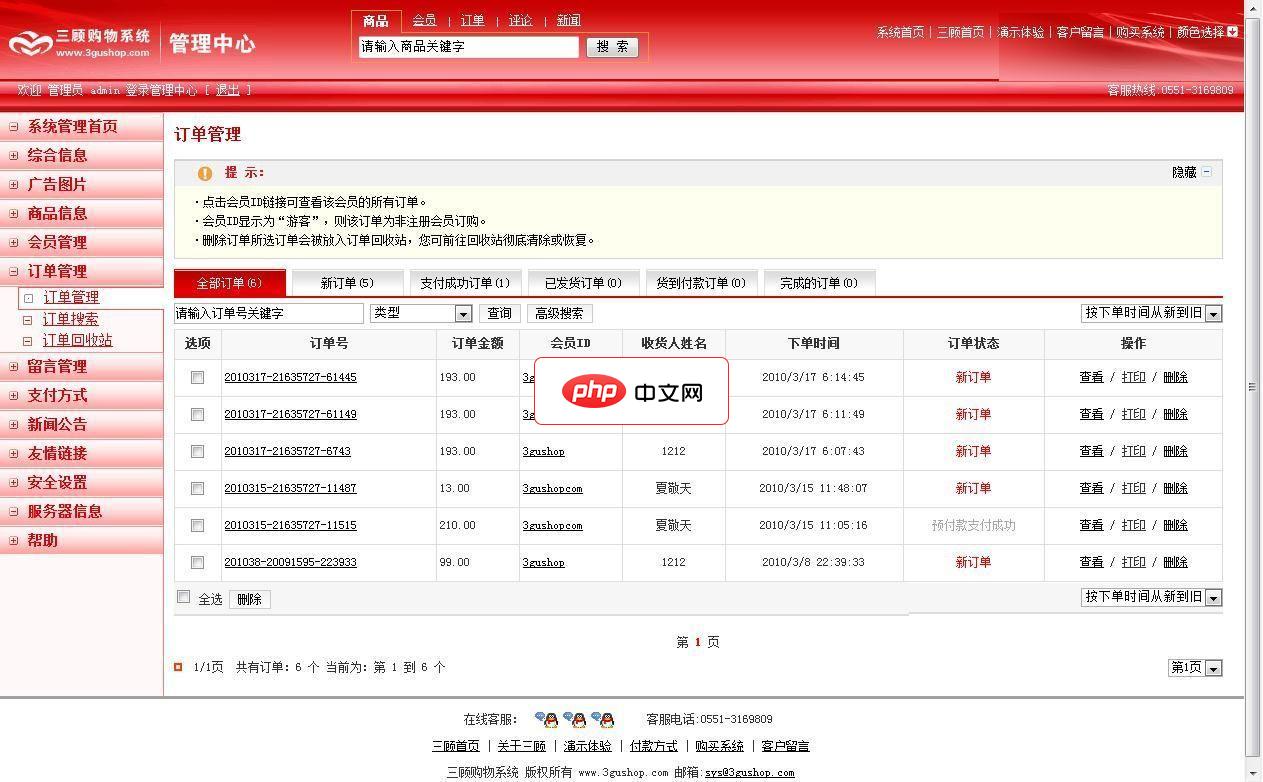Image resolution: width=1263 pixels, height=782 pixels.
Task: Open order link 2010315-21635727-11487
Action: click(x=291, y=488)
